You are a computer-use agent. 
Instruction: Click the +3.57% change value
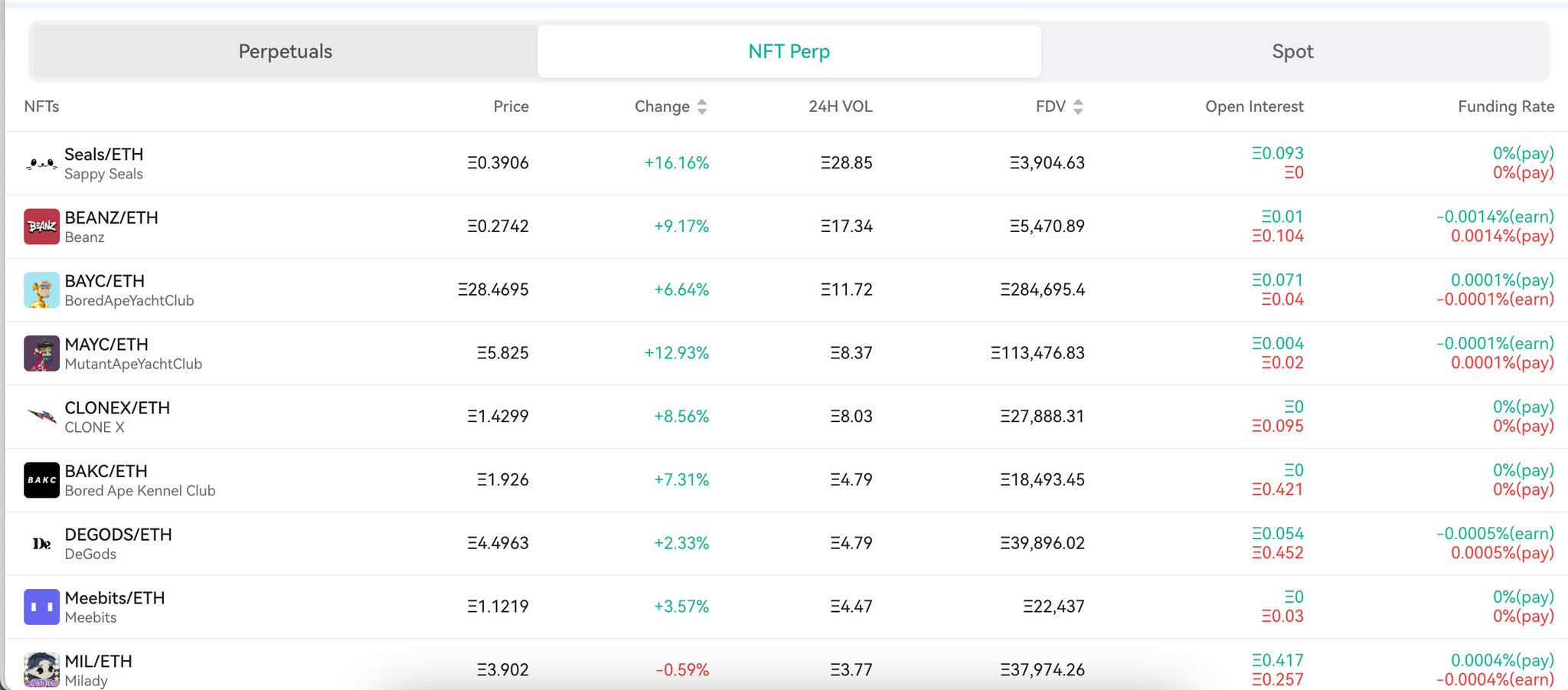[681, 607]
